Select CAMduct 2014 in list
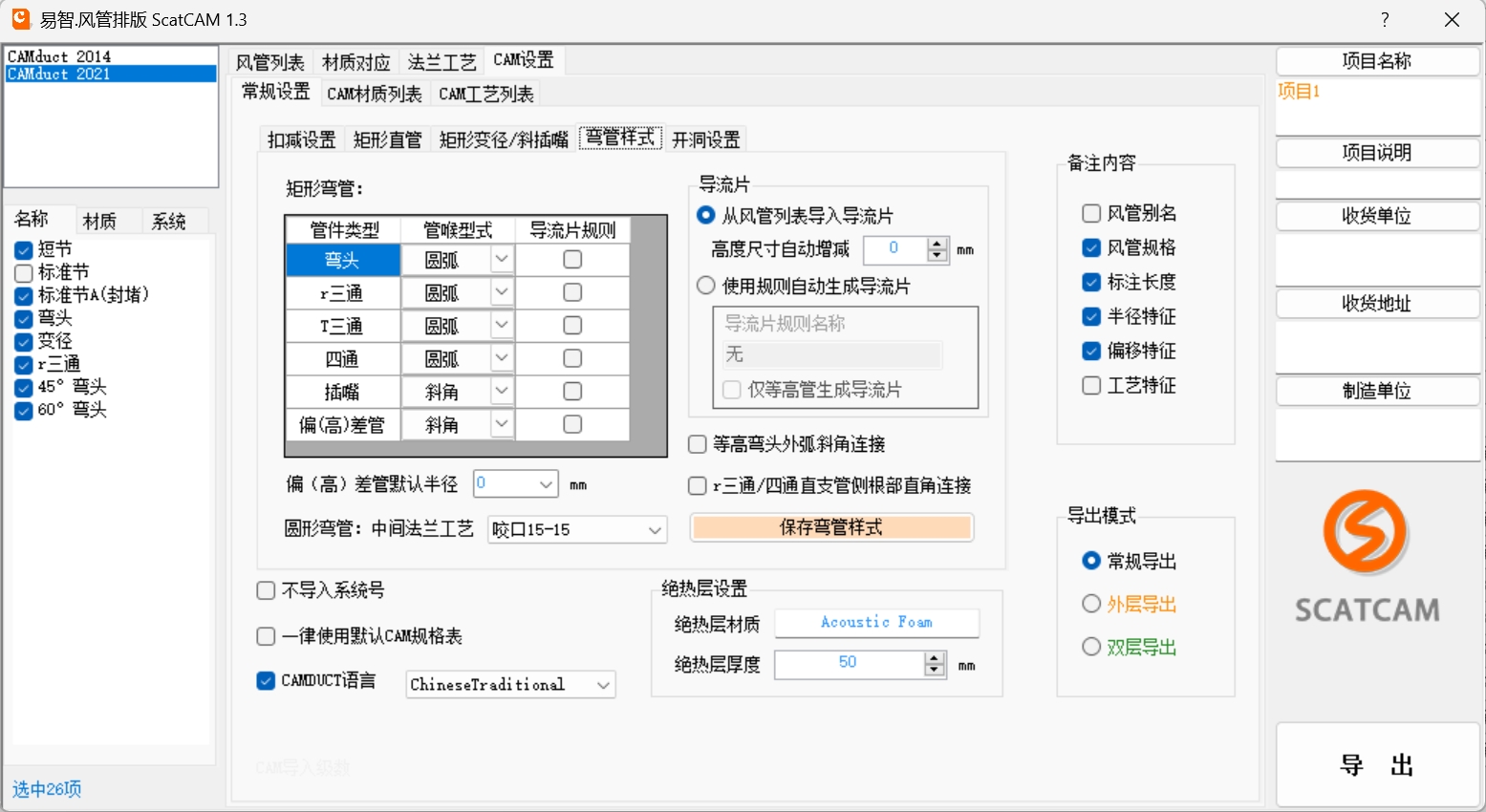This screenshot has width=1486, height=812. point(59,57)
